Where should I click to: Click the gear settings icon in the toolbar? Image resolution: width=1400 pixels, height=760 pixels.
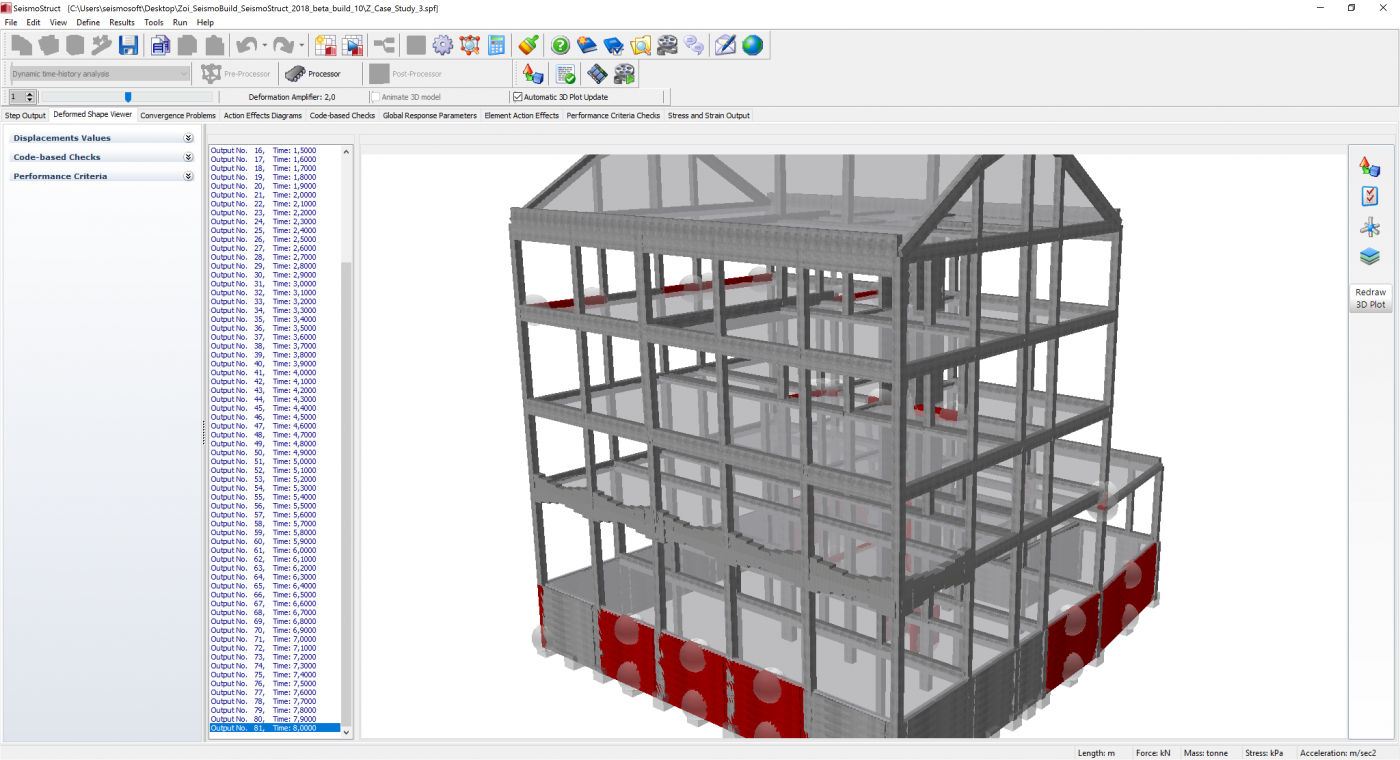tap(443, 45)
